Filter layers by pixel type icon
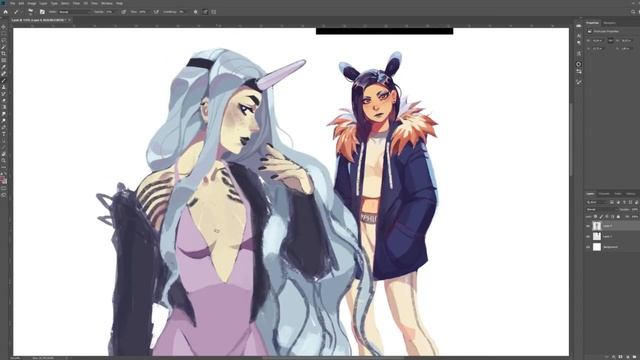 612,202
